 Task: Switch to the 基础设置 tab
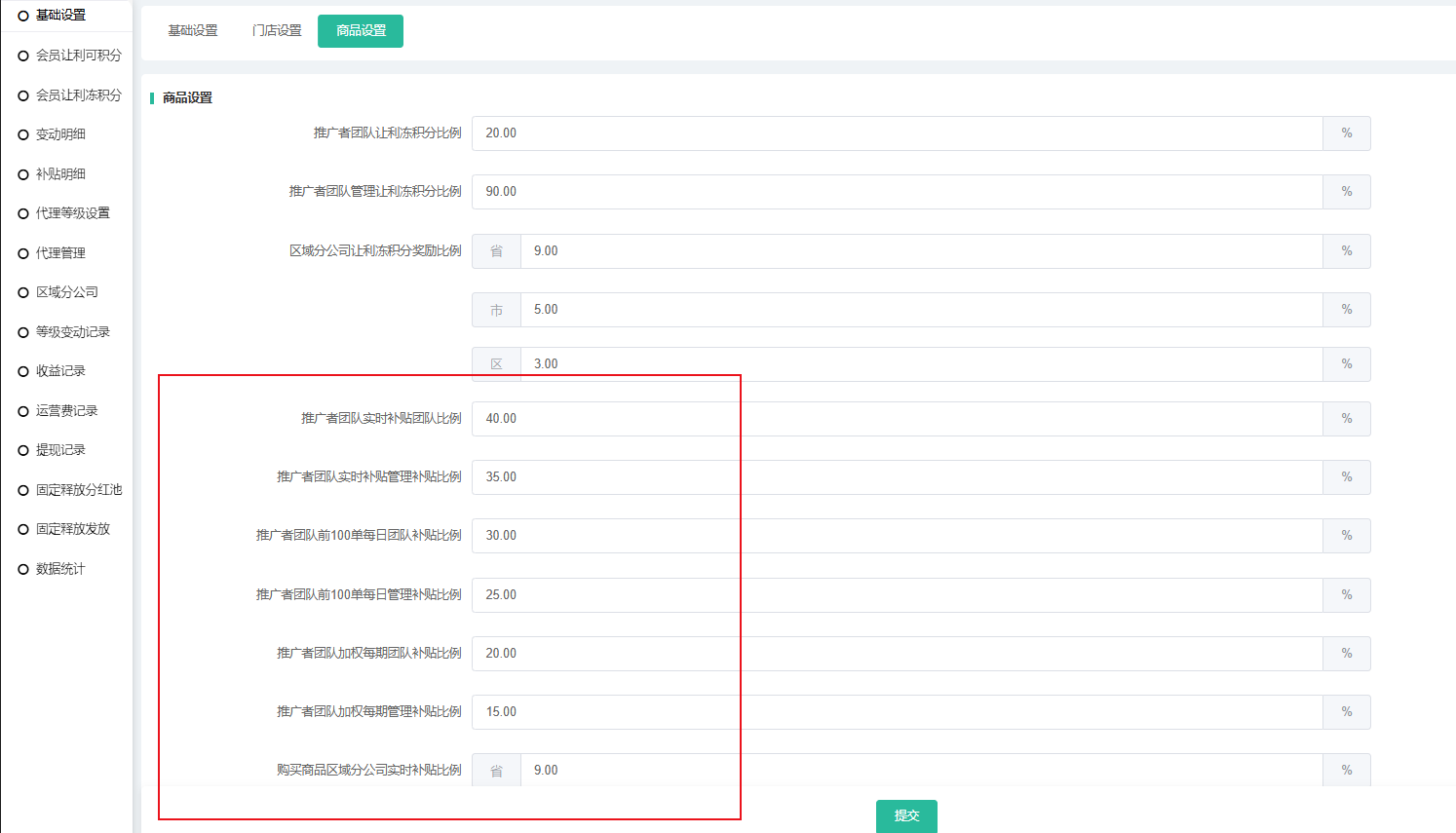pyautogui.click(x=193, y=31)
